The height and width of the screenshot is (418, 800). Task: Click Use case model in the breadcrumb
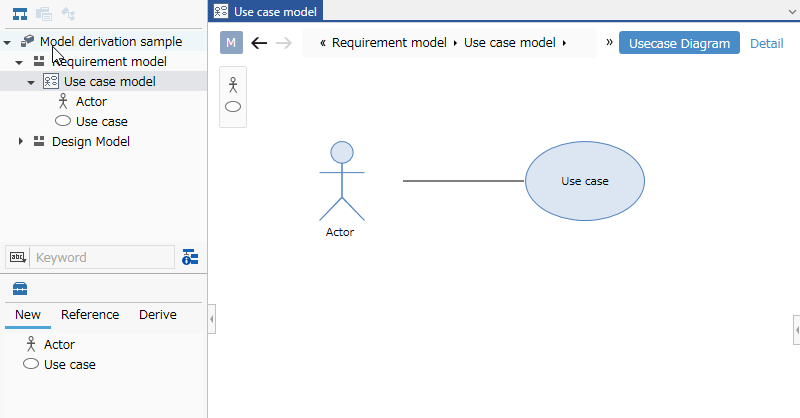tap(510, 42)
